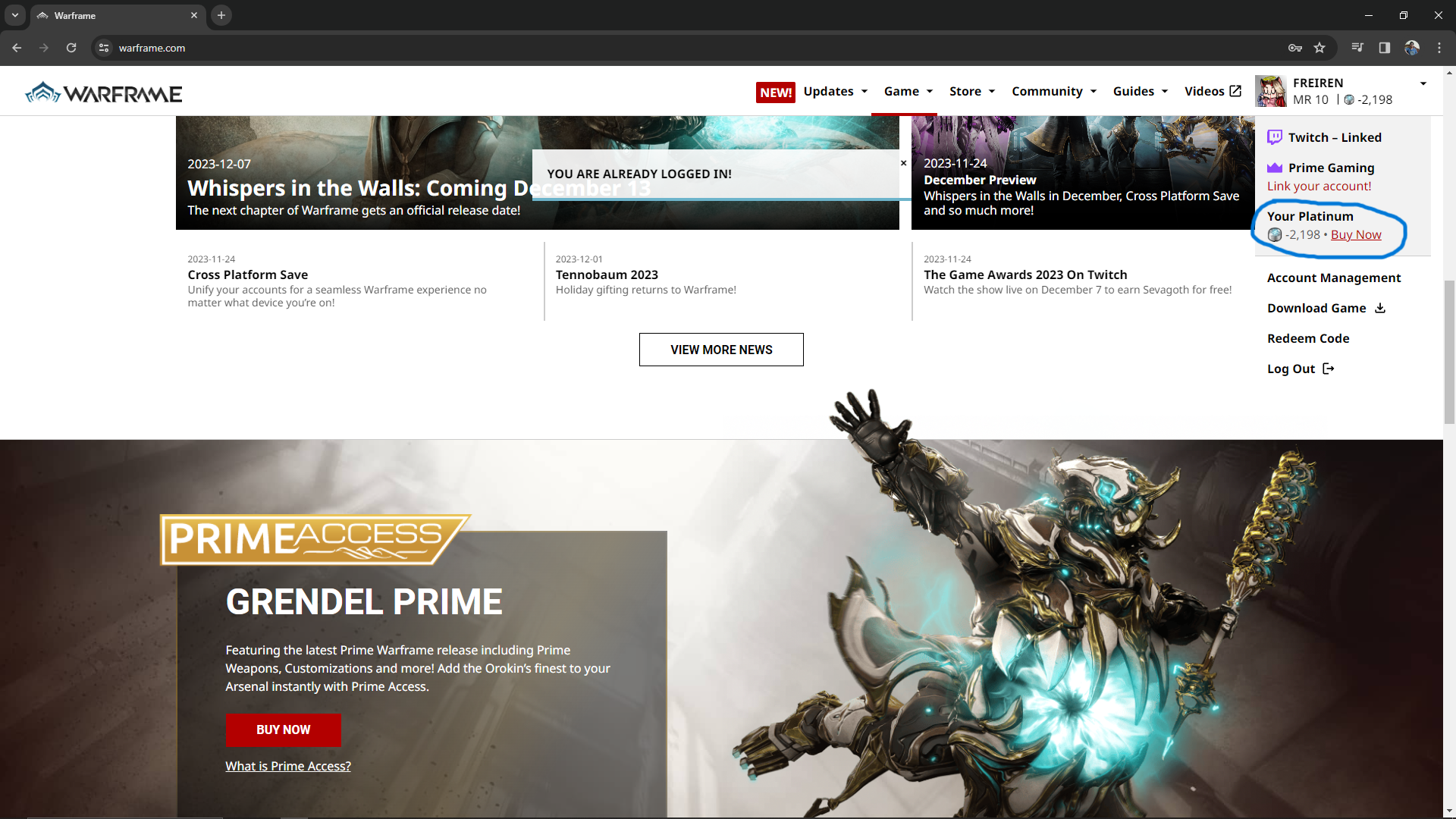Viewport: 1456px width, 819px height.
Task: Open the media control icon in toolbar
Action: click(x=1357, y=48)
